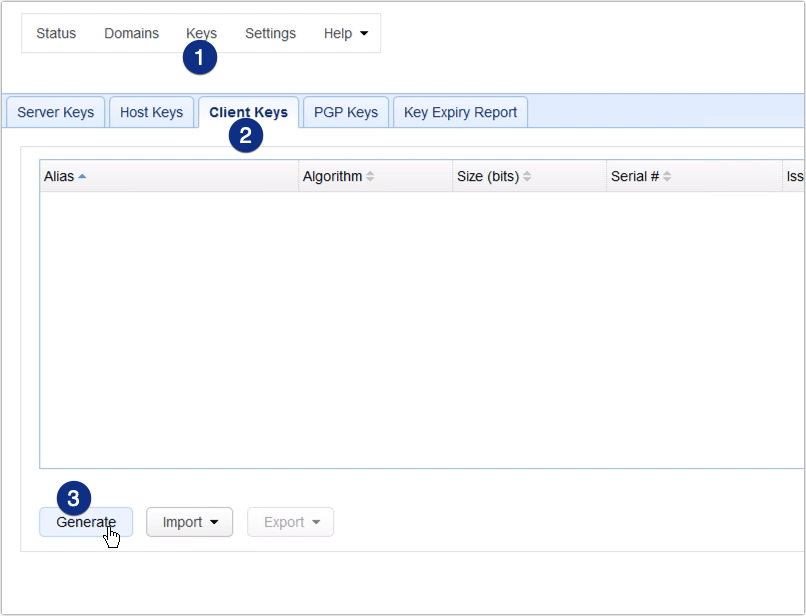This screenshot has width=806, height=616.
Task: Click the Serial # column sort icon
Action: tap(667, 177)
